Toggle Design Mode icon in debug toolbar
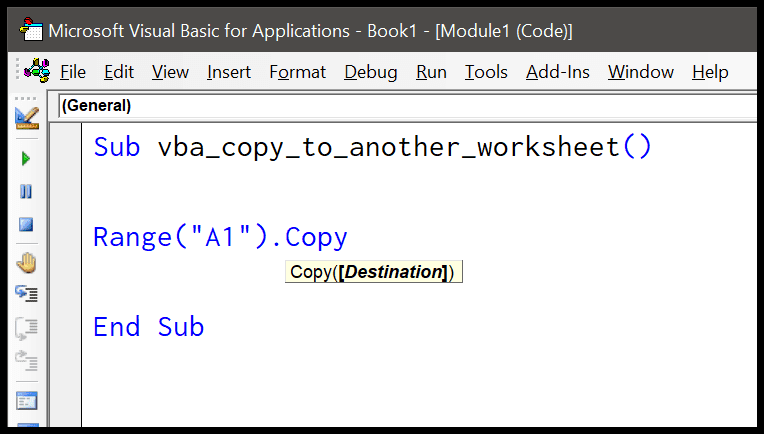The width and height of the screenshot is (764, 434). 27,118
